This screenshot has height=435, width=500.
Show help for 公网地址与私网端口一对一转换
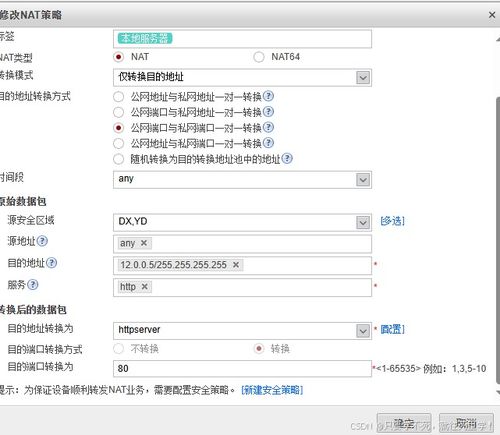pyautogui.click(x=268, y=143)
